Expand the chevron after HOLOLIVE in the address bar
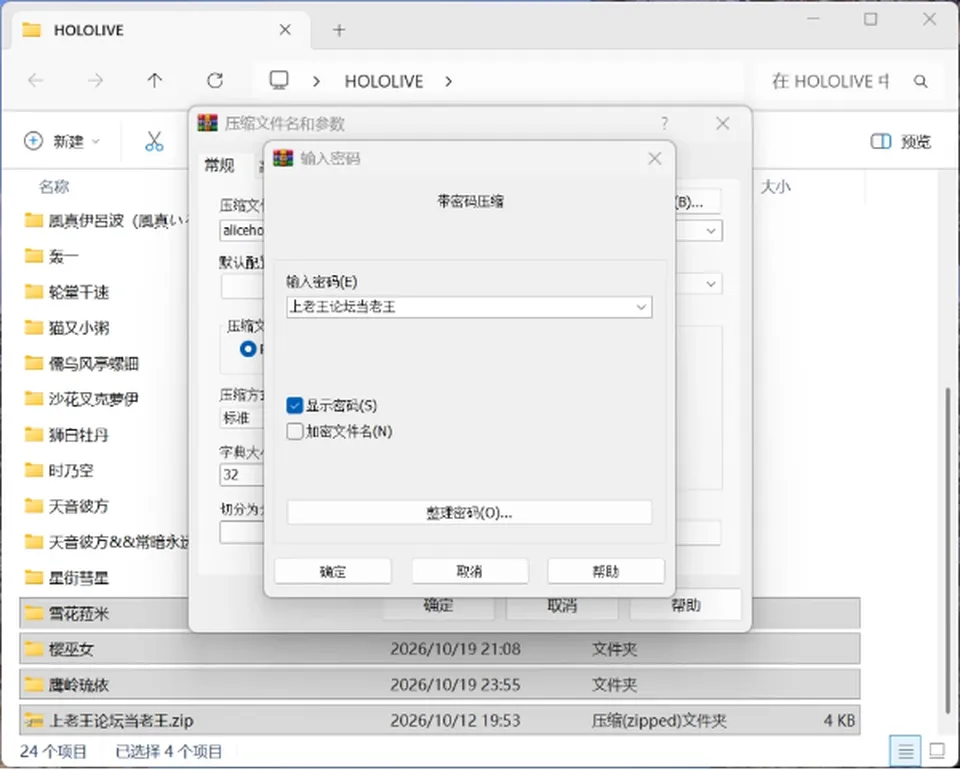The width and height of the screenshot is (960, 770). [449, 81]
